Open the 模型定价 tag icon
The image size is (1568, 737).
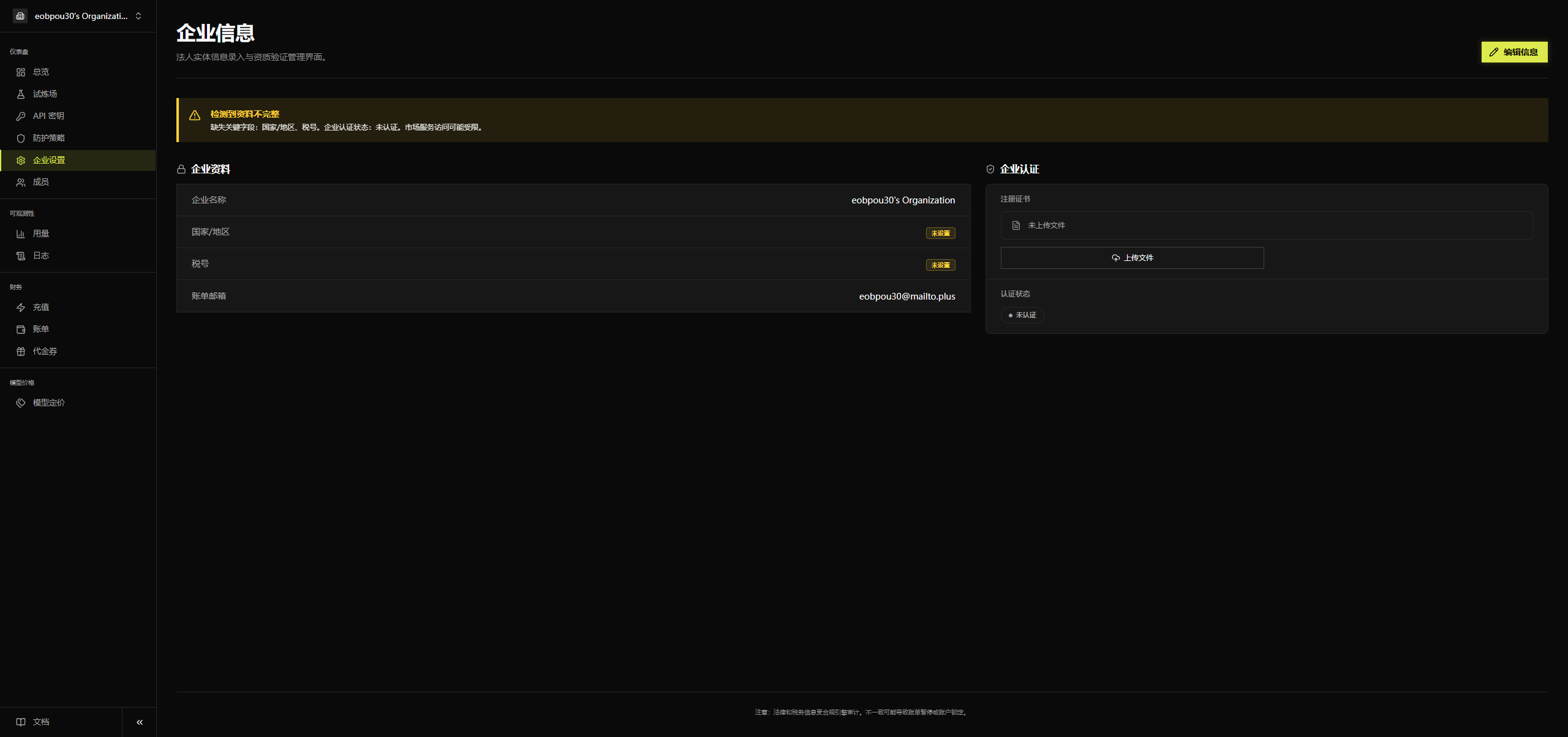coord(21,403)
